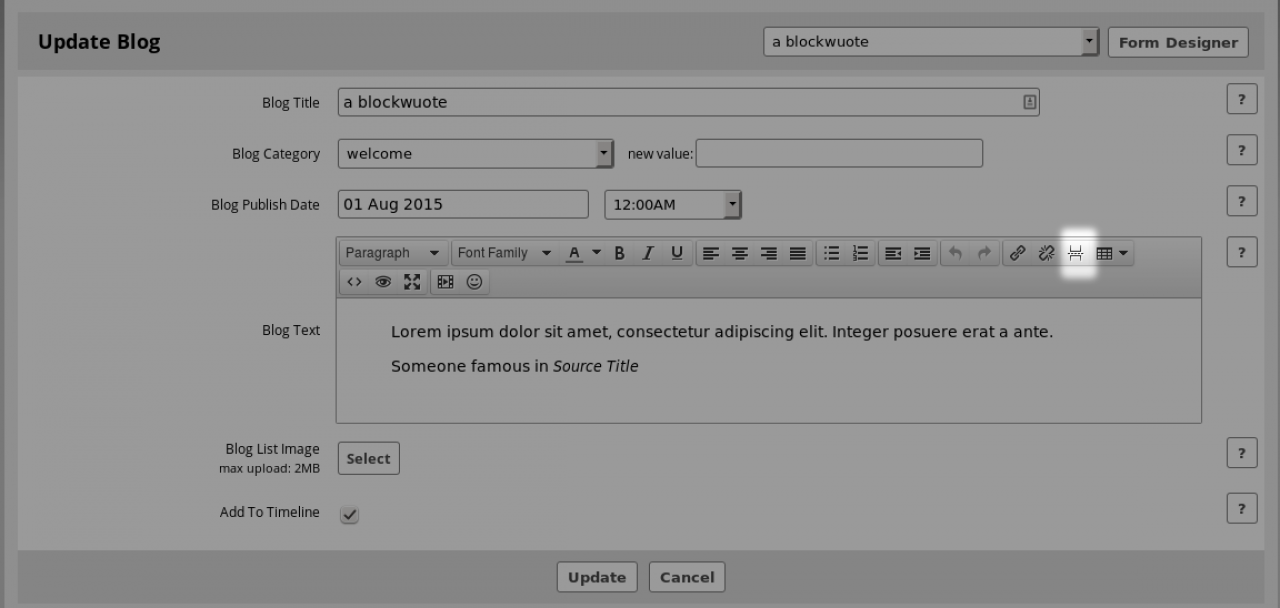Image resolution: width=1280 pixels, height=608 pixels.
Task: Open the 12:00AM time dropdown
Action: 673,204
